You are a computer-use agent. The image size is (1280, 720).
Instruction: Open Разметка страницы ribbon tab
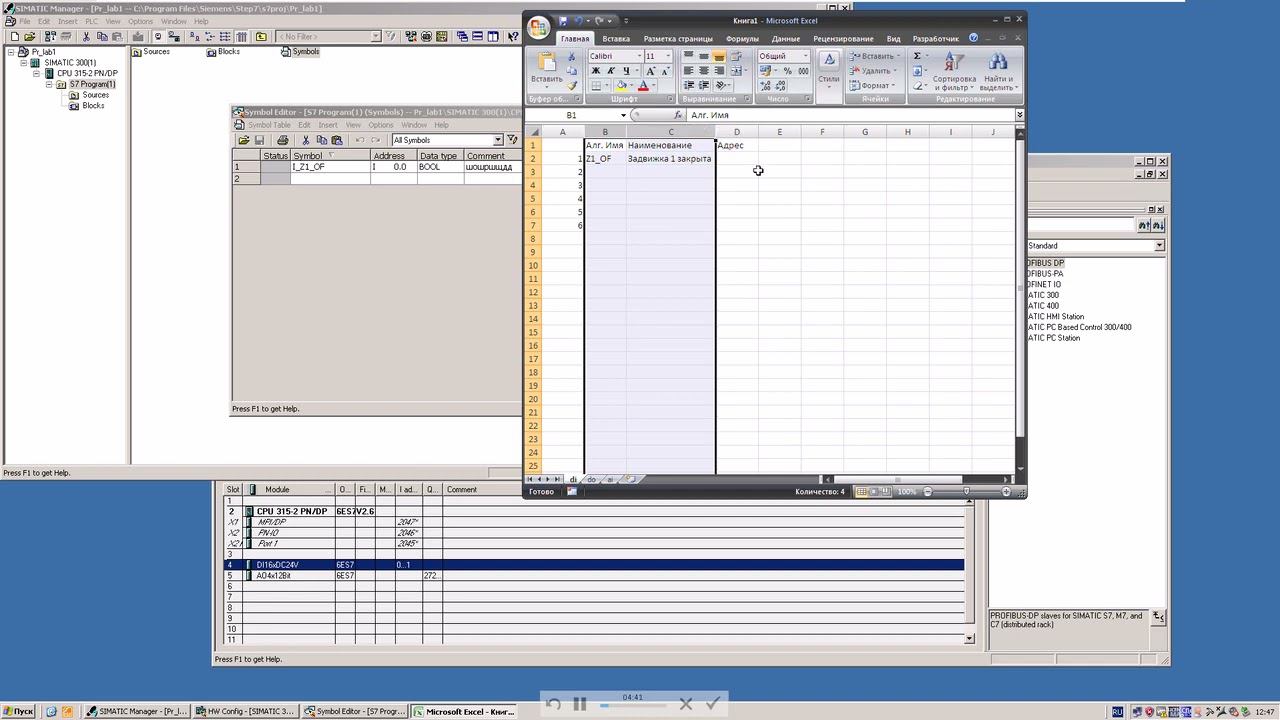[x=678, y=39]
